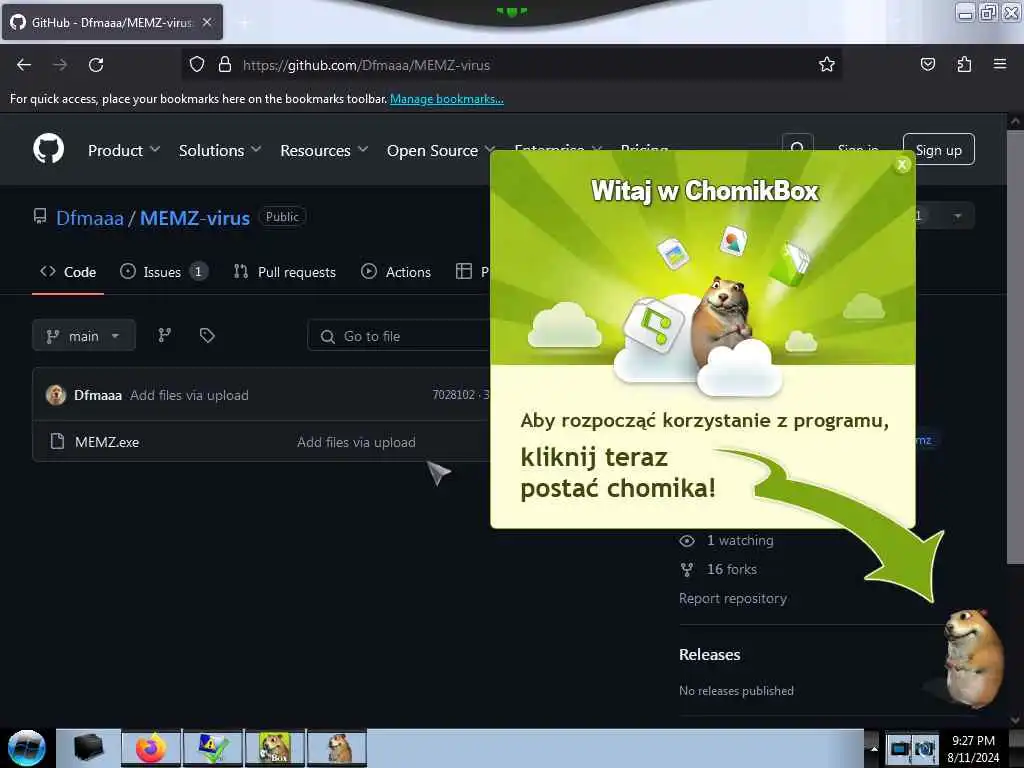Switch to the Code tab
Image resolution: width=1024 pixels, height=768 pixels.
(68, 272)
